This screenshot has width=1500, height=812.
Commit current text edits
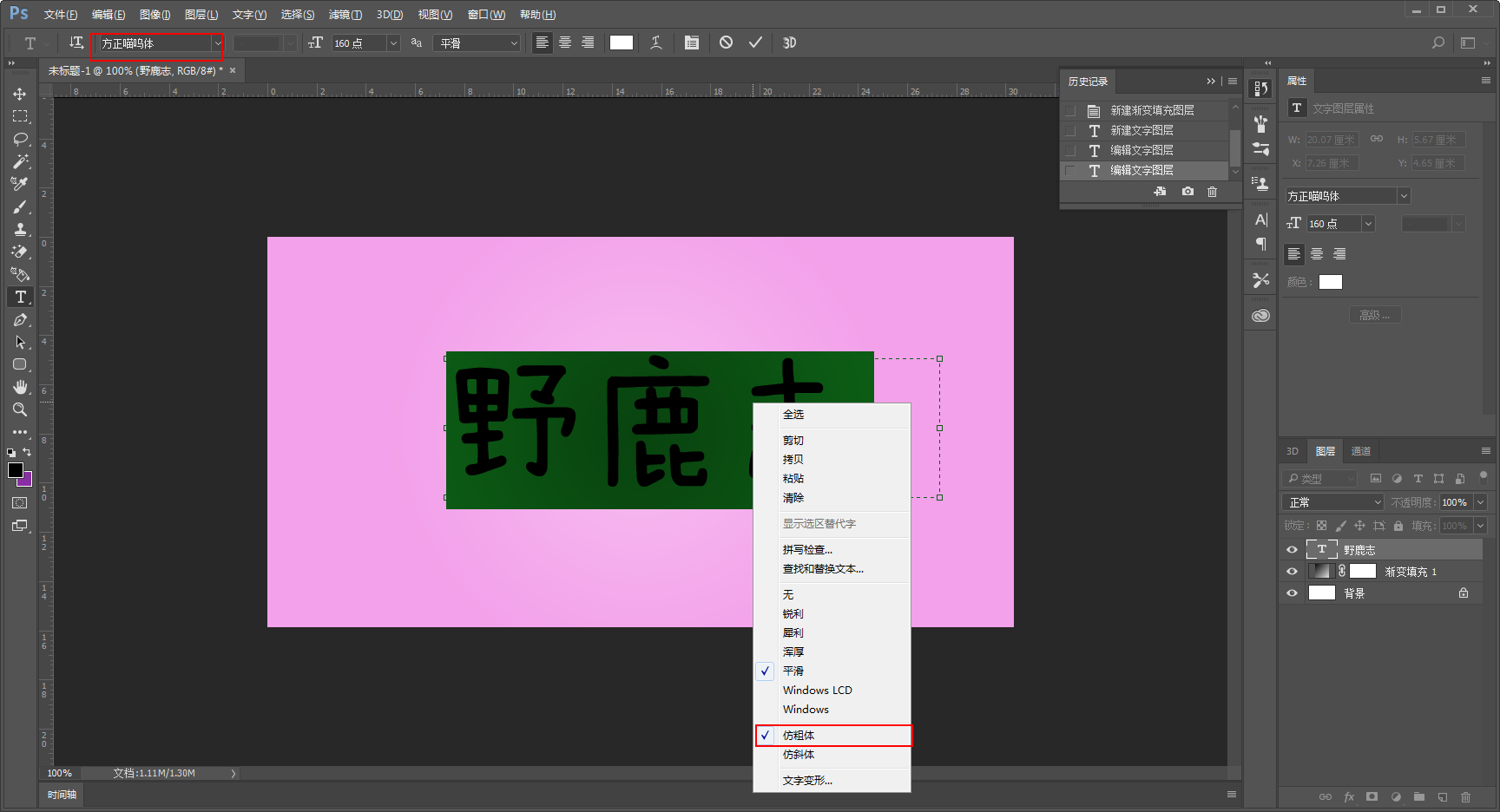click(x=756, y=43)
